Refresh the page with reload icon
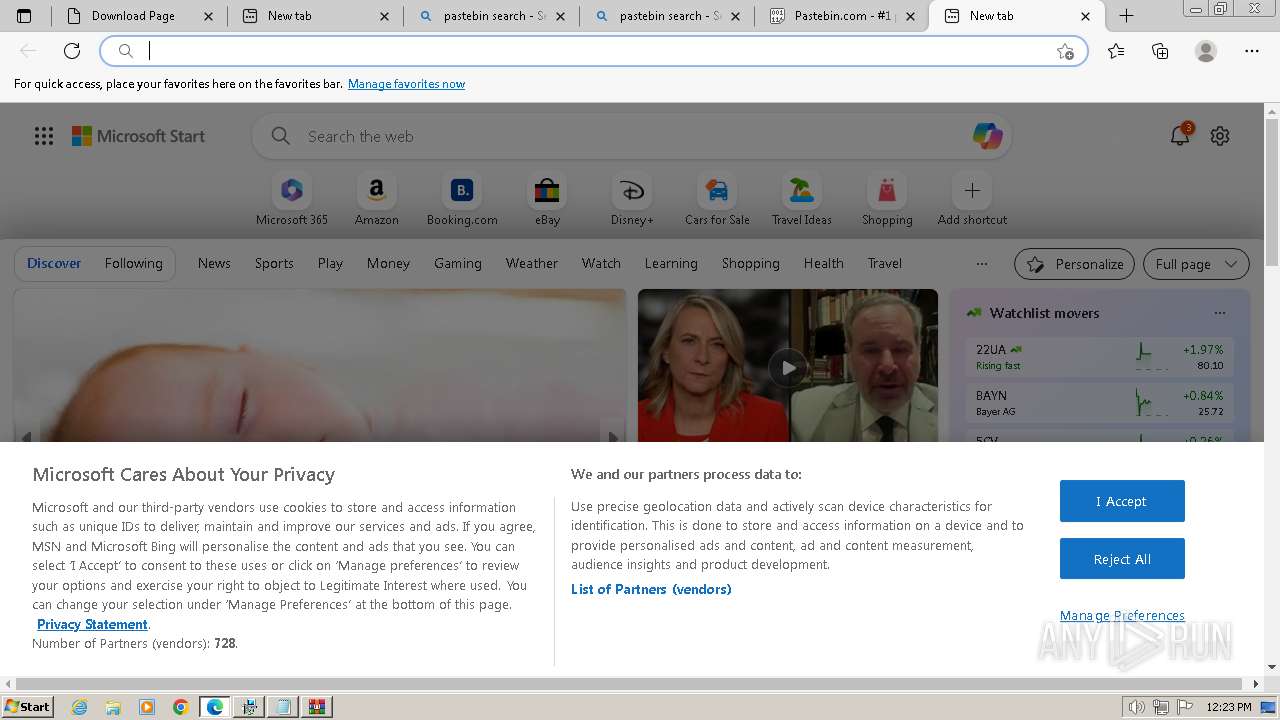Viewport: 1280px width, 720px height. tap(72, 51)
